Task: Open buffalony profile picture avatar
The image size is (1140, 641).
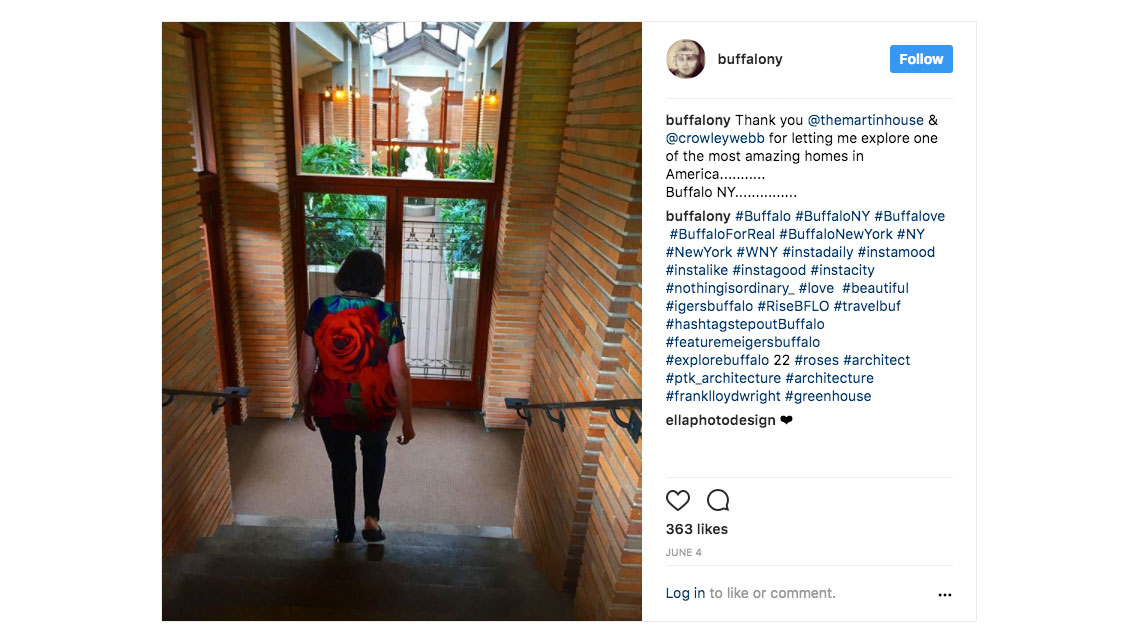Action: pos(686,59)
